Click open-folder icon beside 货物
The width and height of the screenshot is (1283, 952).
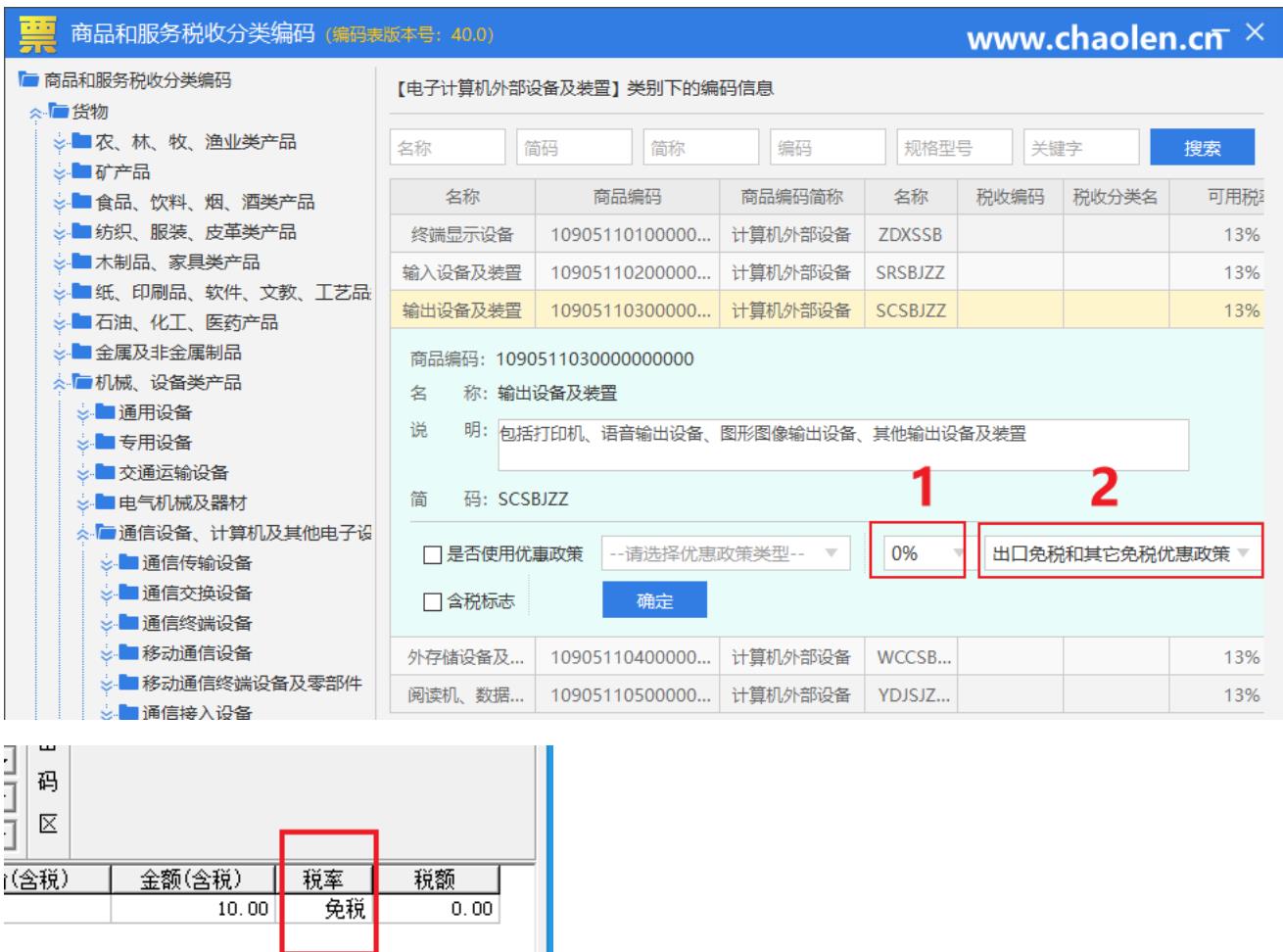point(59,112)
